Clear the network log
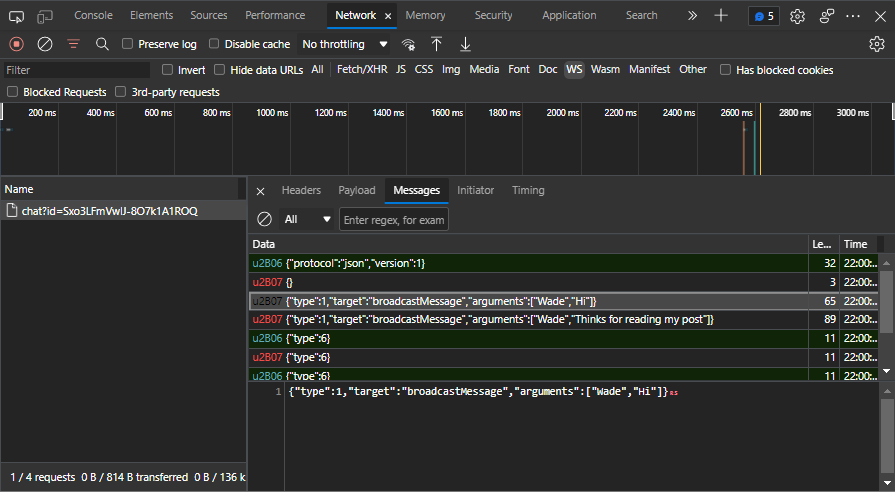 click(x=45, y=44)
